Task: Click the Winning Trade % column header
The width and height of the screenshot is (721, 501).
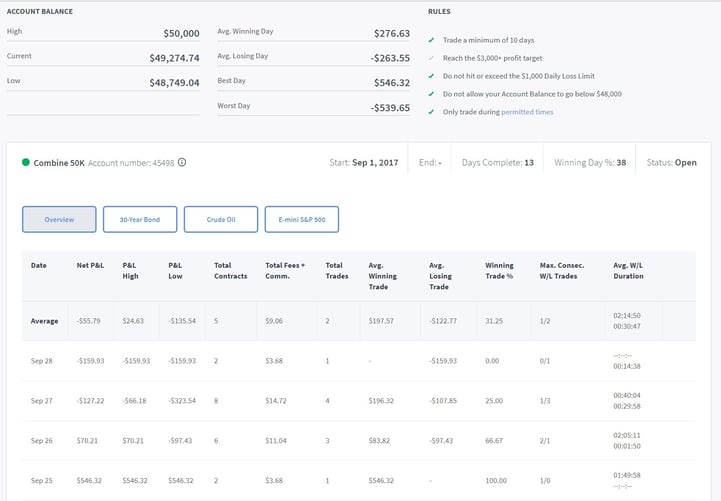Action: 499,270
